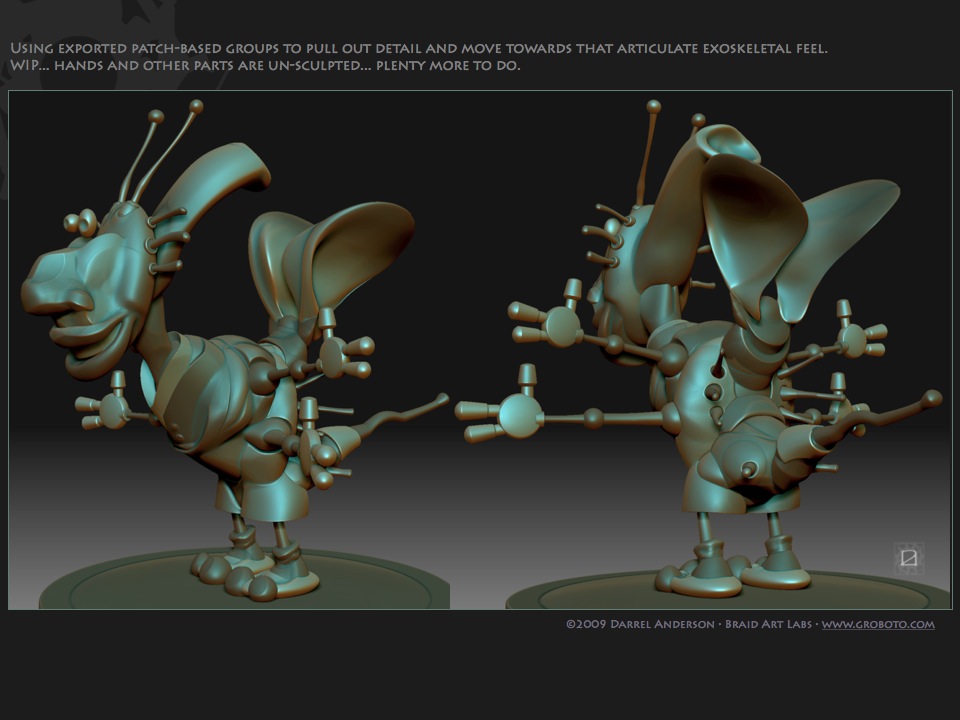
Task: Click the square logo icon in render
Action: pos(909,558)
